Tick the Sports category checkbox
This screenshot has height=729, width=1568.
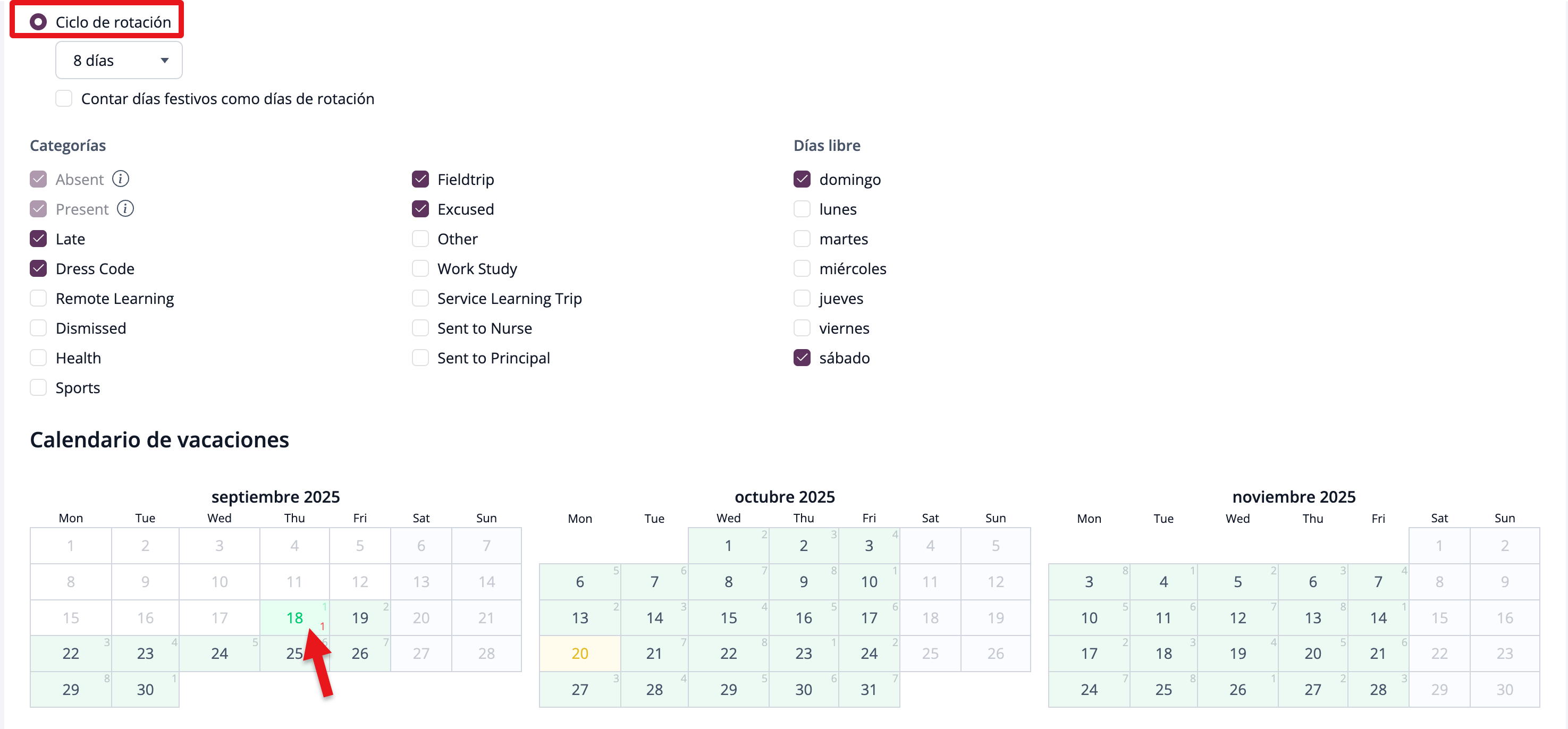[x=38, y=388]
